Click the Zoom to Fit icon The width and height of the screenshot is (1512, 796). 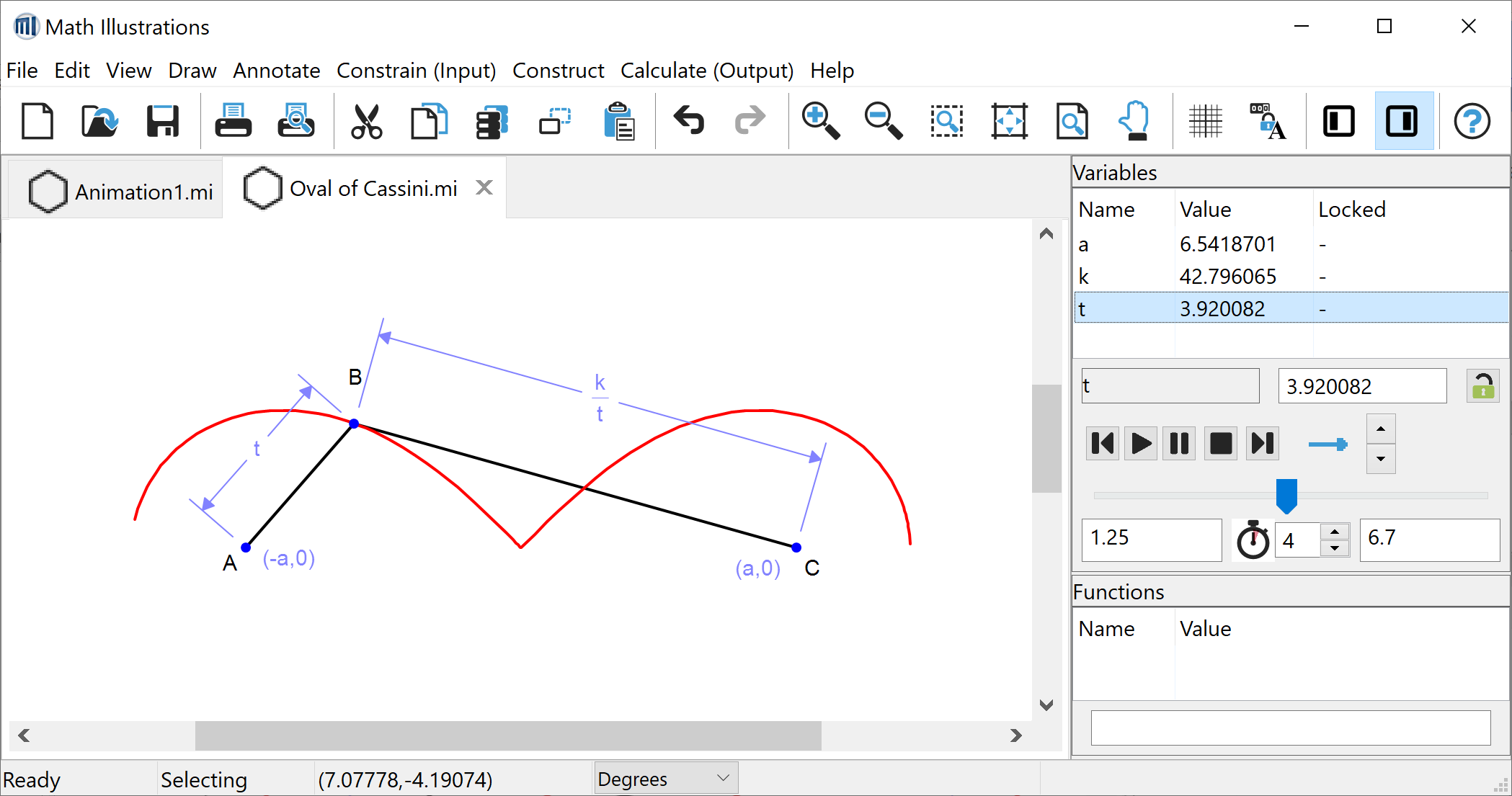coord(1009,120)
